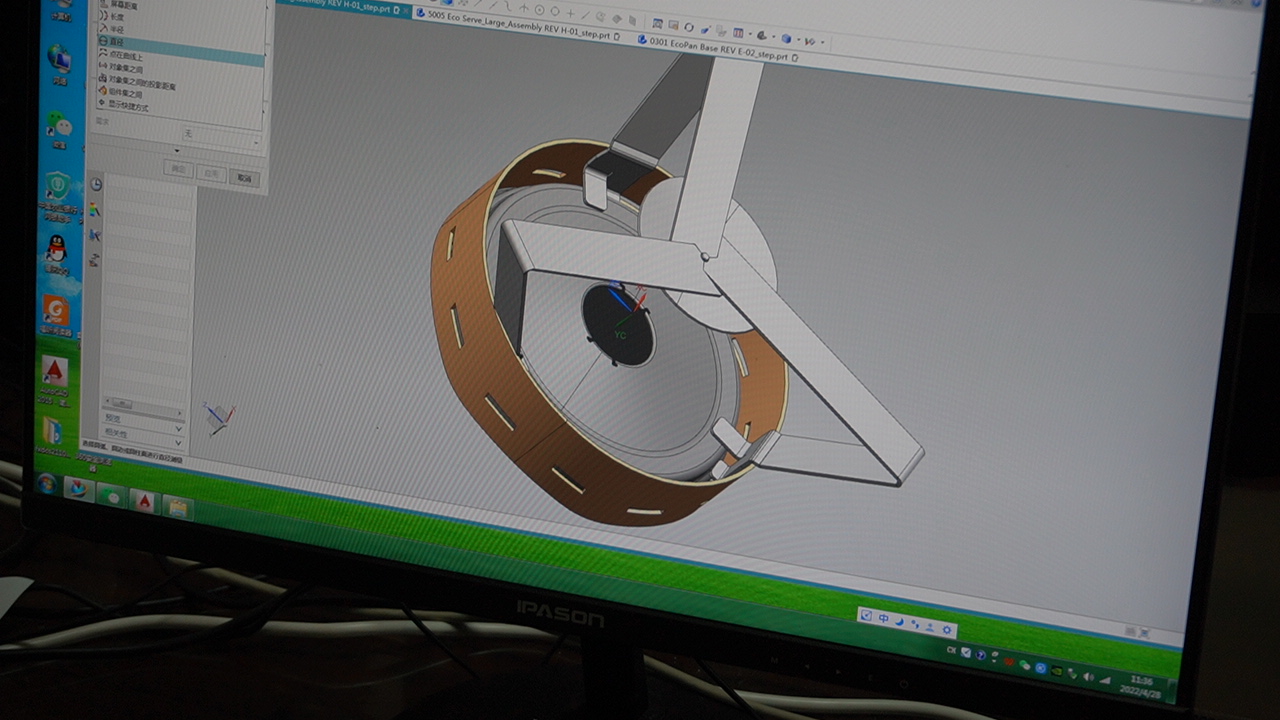Select 直径 (diameter) measurement type
This screenshot has width=1280, height=720.
(118, 42)
